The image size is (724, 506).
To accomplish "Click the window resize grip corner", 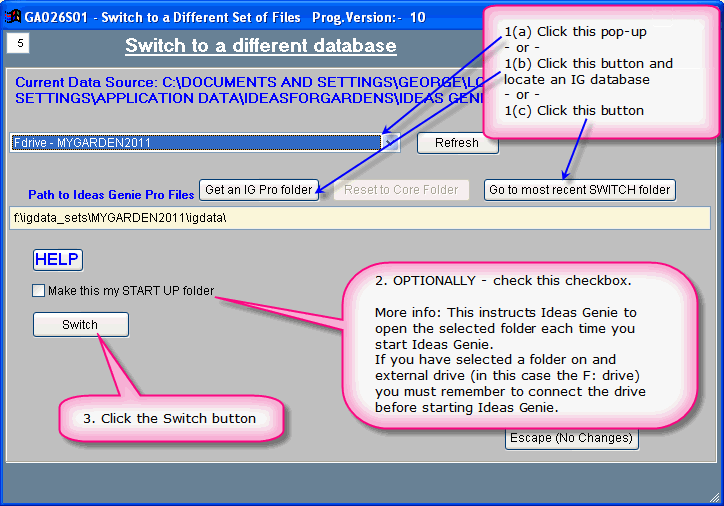I will tap(715, 497).
